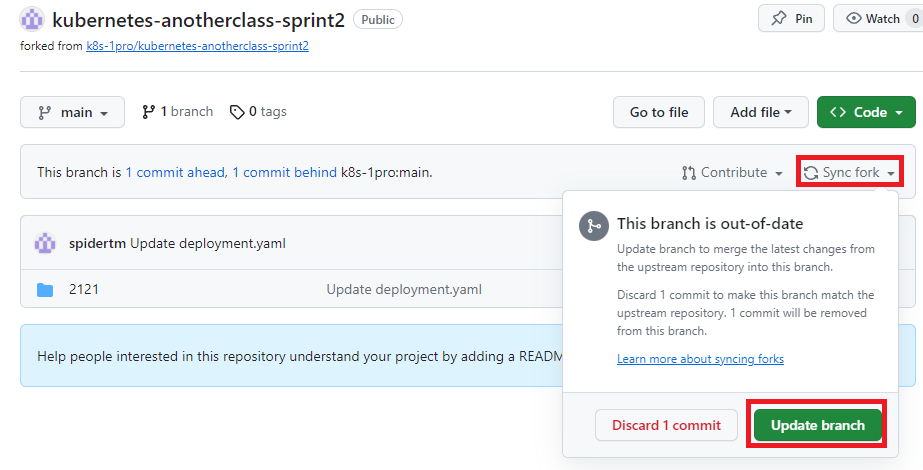Open upstream k8s-1pro/kubernetes-anotherclass-sprint2 link

[x=197, y=46]
